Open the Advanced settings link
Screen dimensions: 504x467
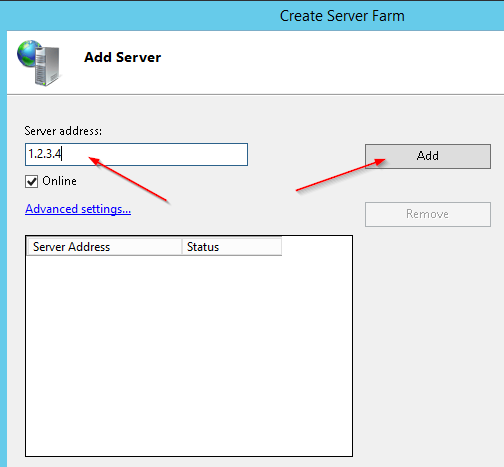click(x=78, y=209)
